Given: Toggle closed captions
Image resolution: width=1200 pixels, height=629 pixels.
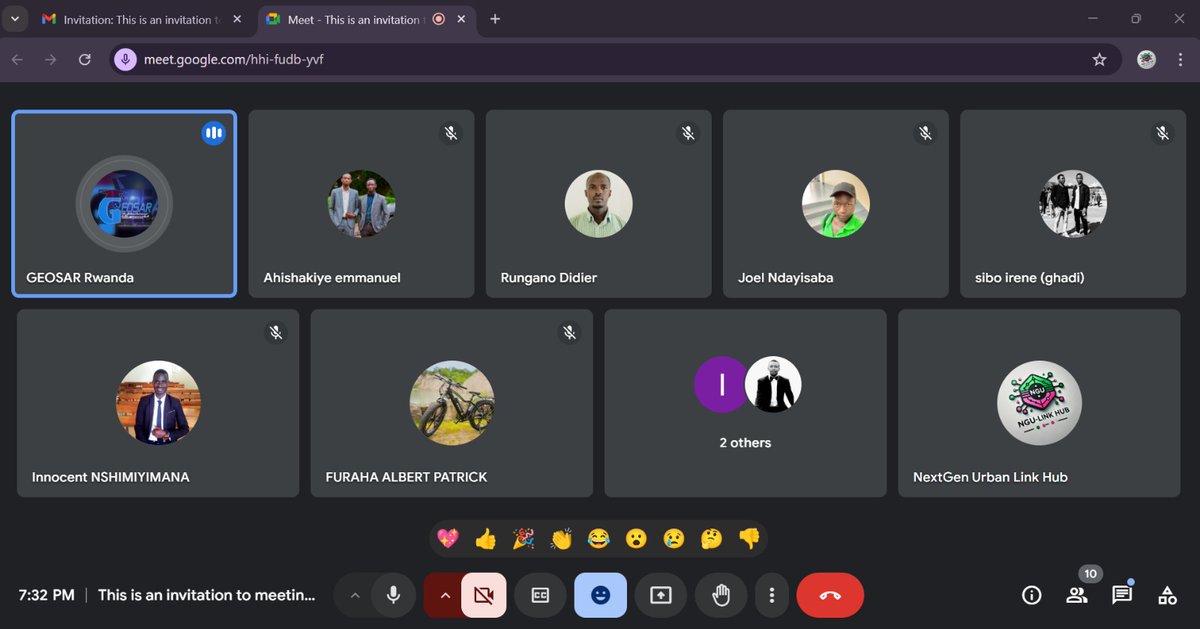Looking at the screenshot, I should click(540, 595).
